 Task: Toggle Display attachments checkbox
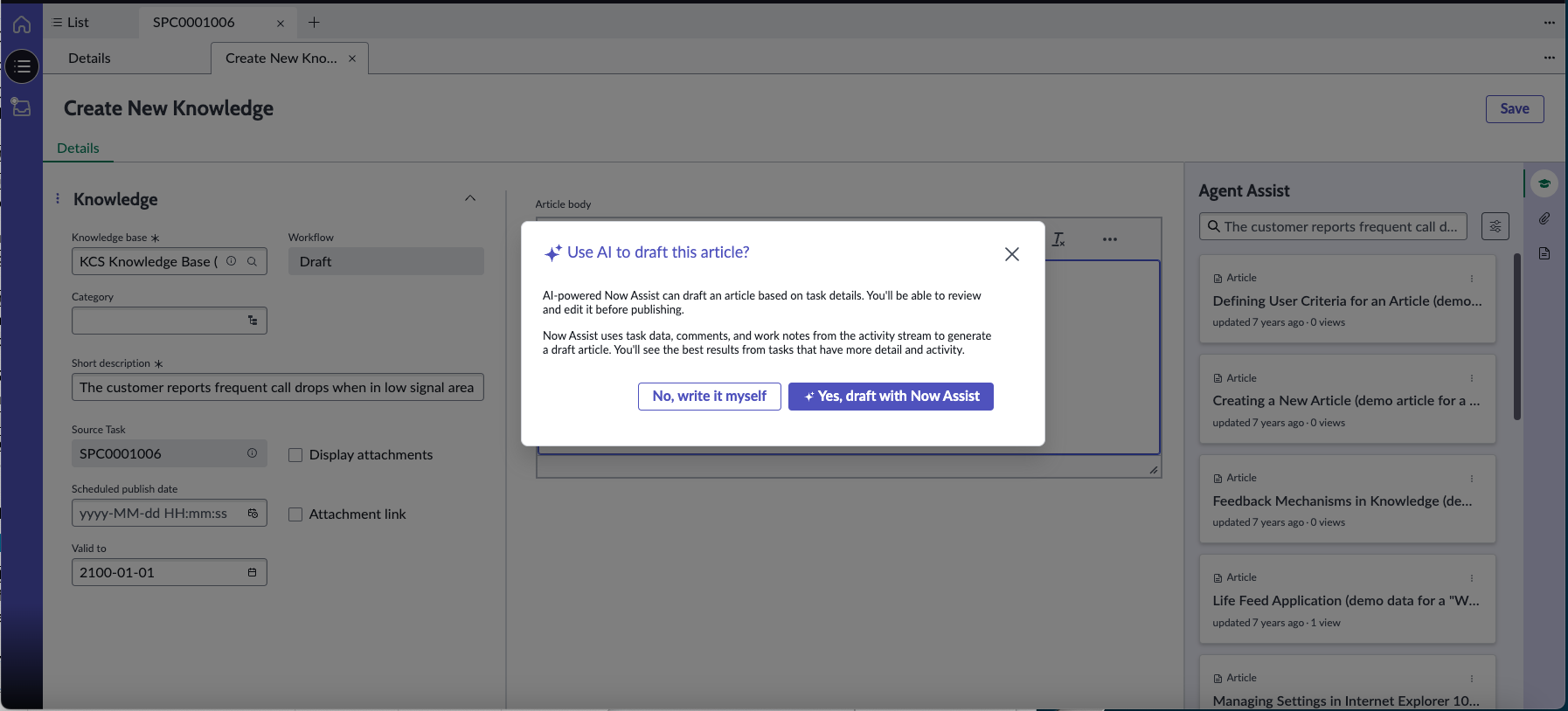[x=295, y=455]
